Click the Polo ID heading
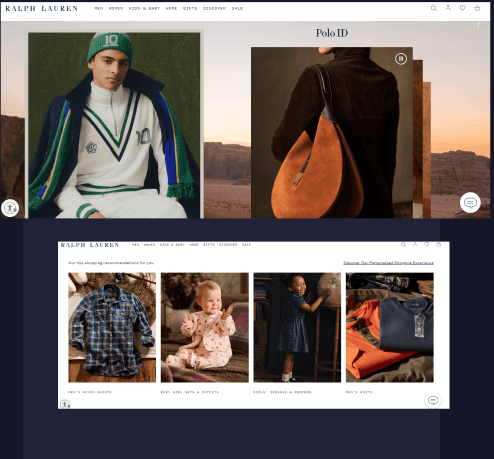494x459 pixels. click(x=332, y=33)
